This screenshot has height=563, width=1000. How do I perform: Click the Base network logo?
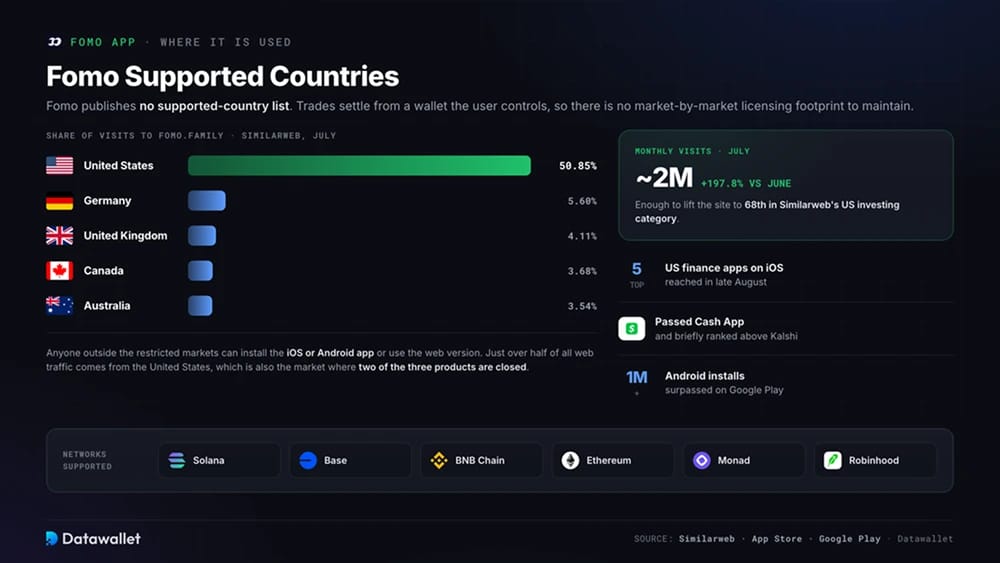tap(308, 460)
